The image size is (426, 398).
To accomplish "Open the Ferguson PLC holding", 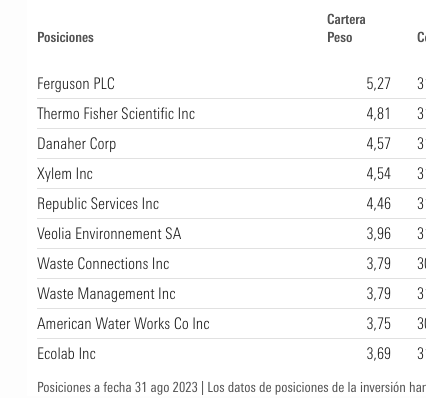I will click(76, 84).
